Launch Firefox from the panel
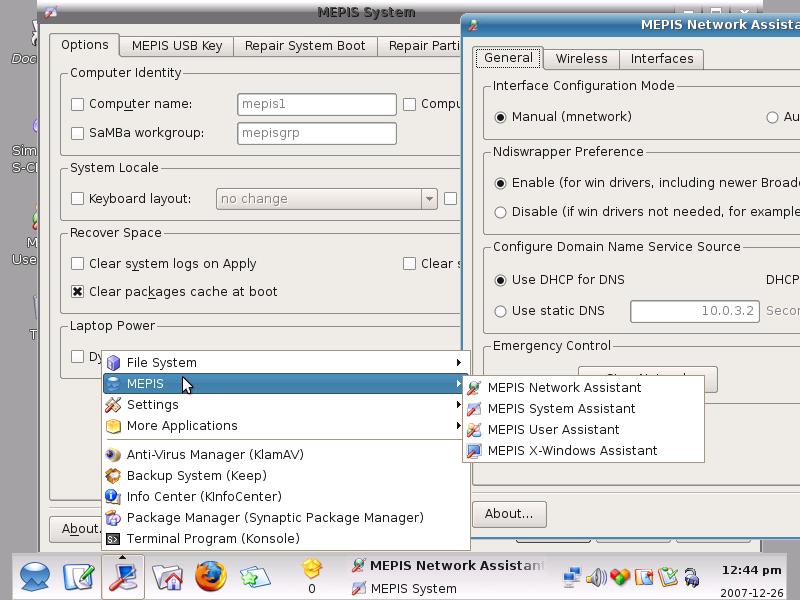The image size is (800, 600). click(211, 577)
